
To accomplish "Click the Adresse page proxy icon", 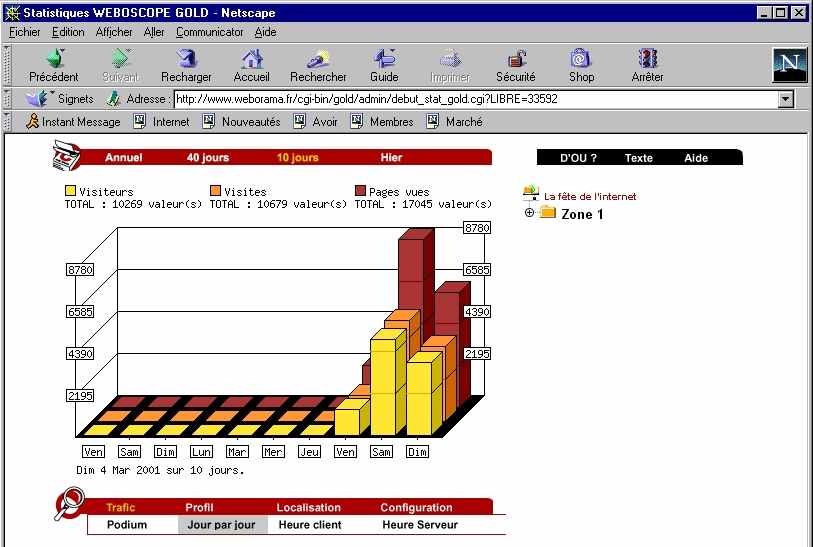I will coord(113,99).
